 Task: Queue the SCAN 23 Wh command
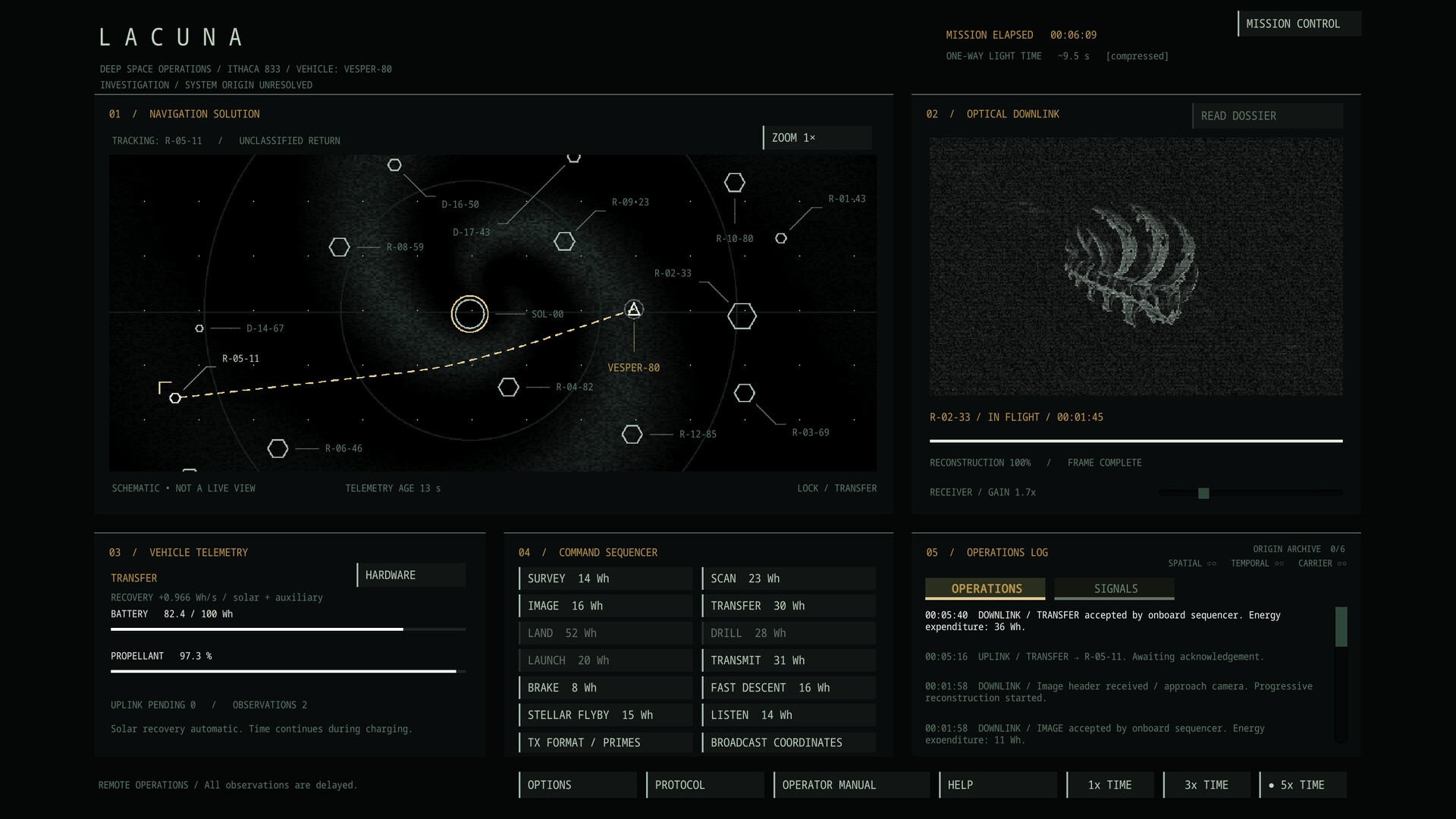(789, 579)
